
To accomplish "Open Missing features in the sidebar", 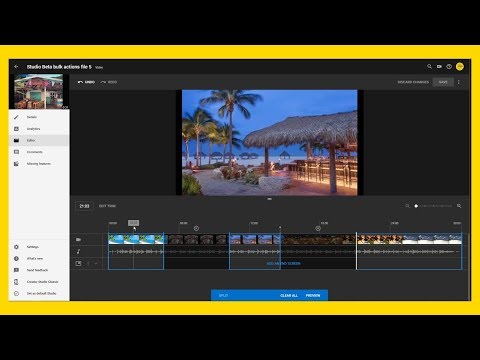I will pyautogui.click(x=39, y=164).
